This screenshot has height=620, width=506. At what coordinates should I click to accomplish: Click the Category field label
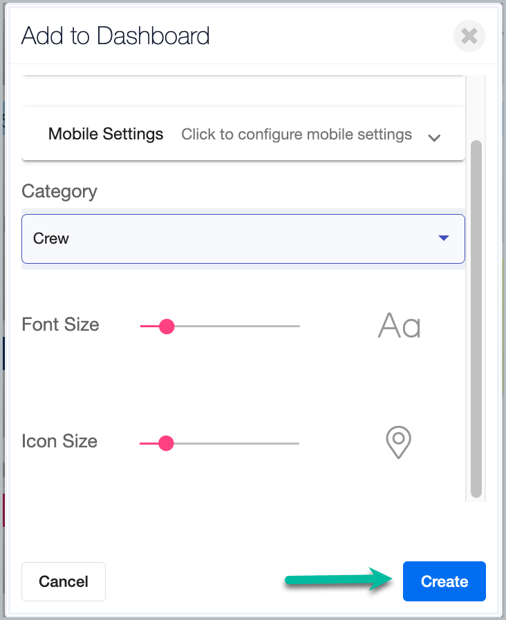click(59, 192)
